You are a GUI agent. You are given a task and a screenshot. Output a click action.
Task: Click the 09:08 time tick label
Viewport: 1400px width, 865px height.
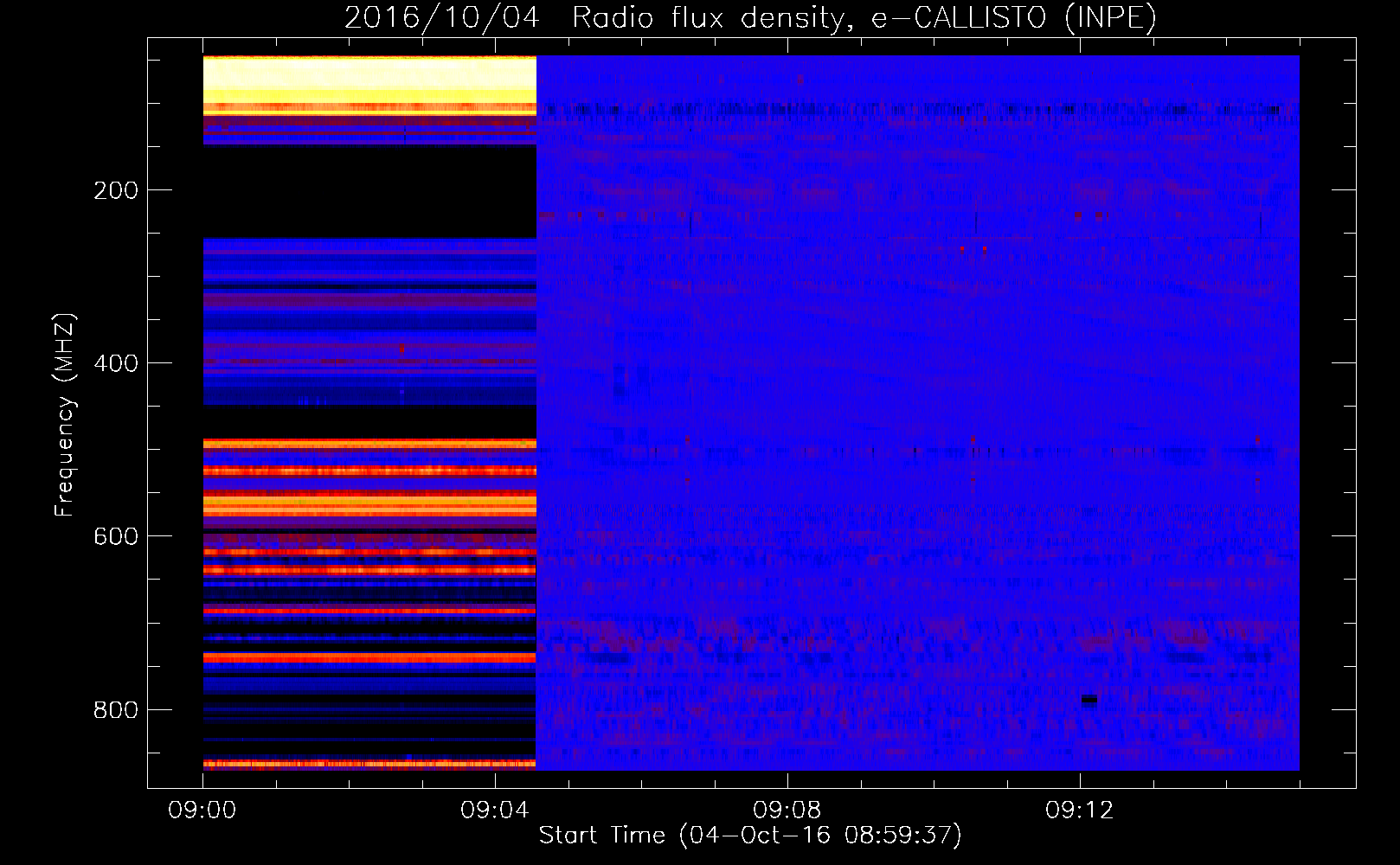[787, 811]
